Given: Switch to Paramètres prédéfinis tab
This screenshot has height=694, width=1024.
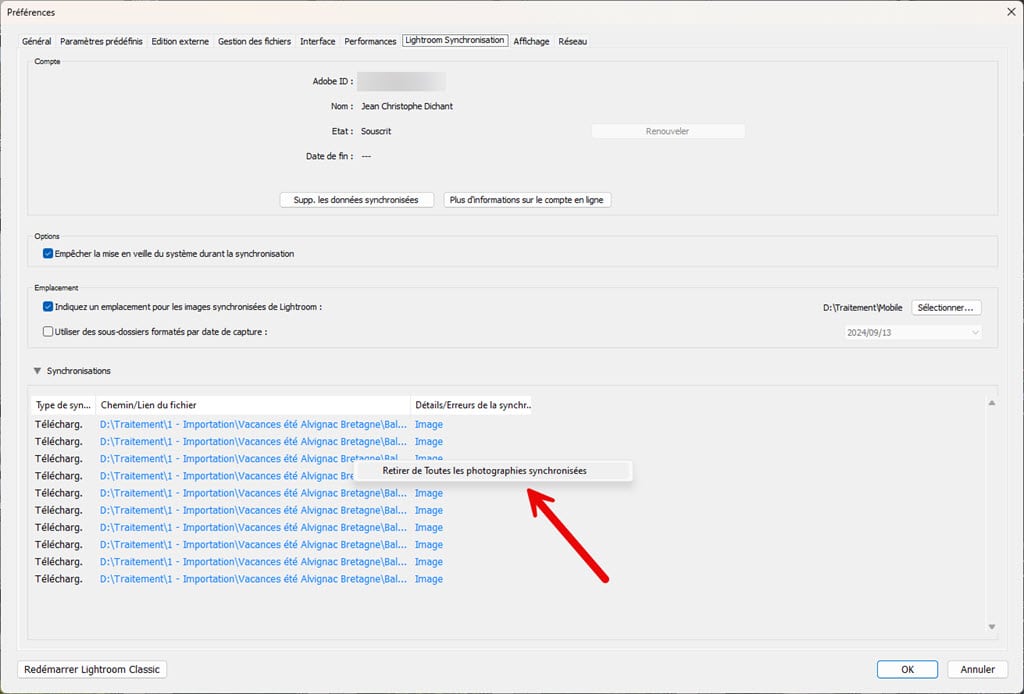Looking at the screenshot, I should pyautogui.click(x=101, y=41).
